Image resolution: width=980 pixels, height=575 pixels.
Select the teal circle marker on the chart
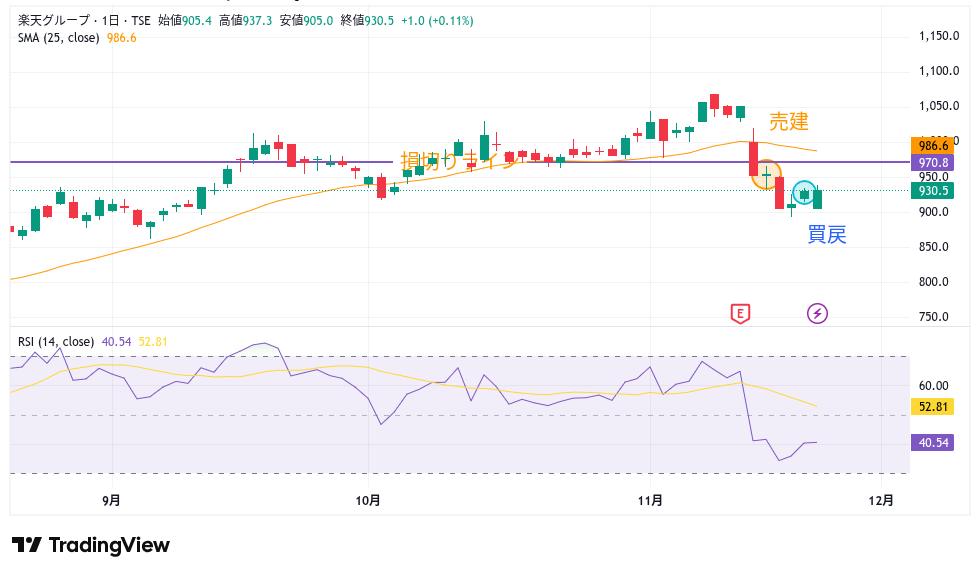pos(805,194)
